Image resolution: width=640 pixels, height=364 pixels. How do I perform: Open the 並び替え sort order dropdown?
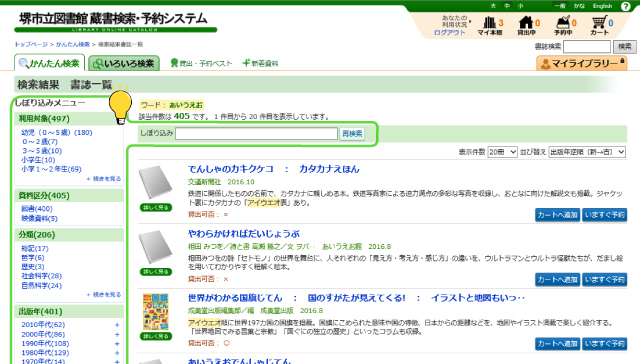tap(587, 152)
